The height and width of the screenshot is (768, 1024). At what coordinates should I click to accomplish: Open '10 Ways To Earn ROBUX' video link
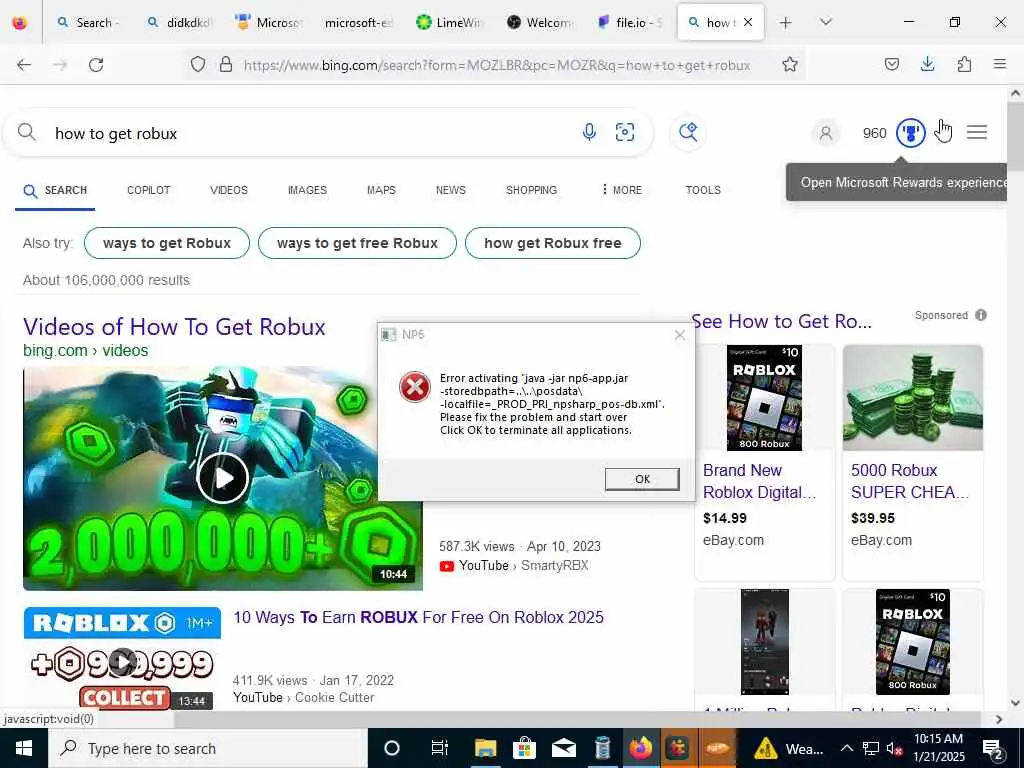click(x=419, y=617)
